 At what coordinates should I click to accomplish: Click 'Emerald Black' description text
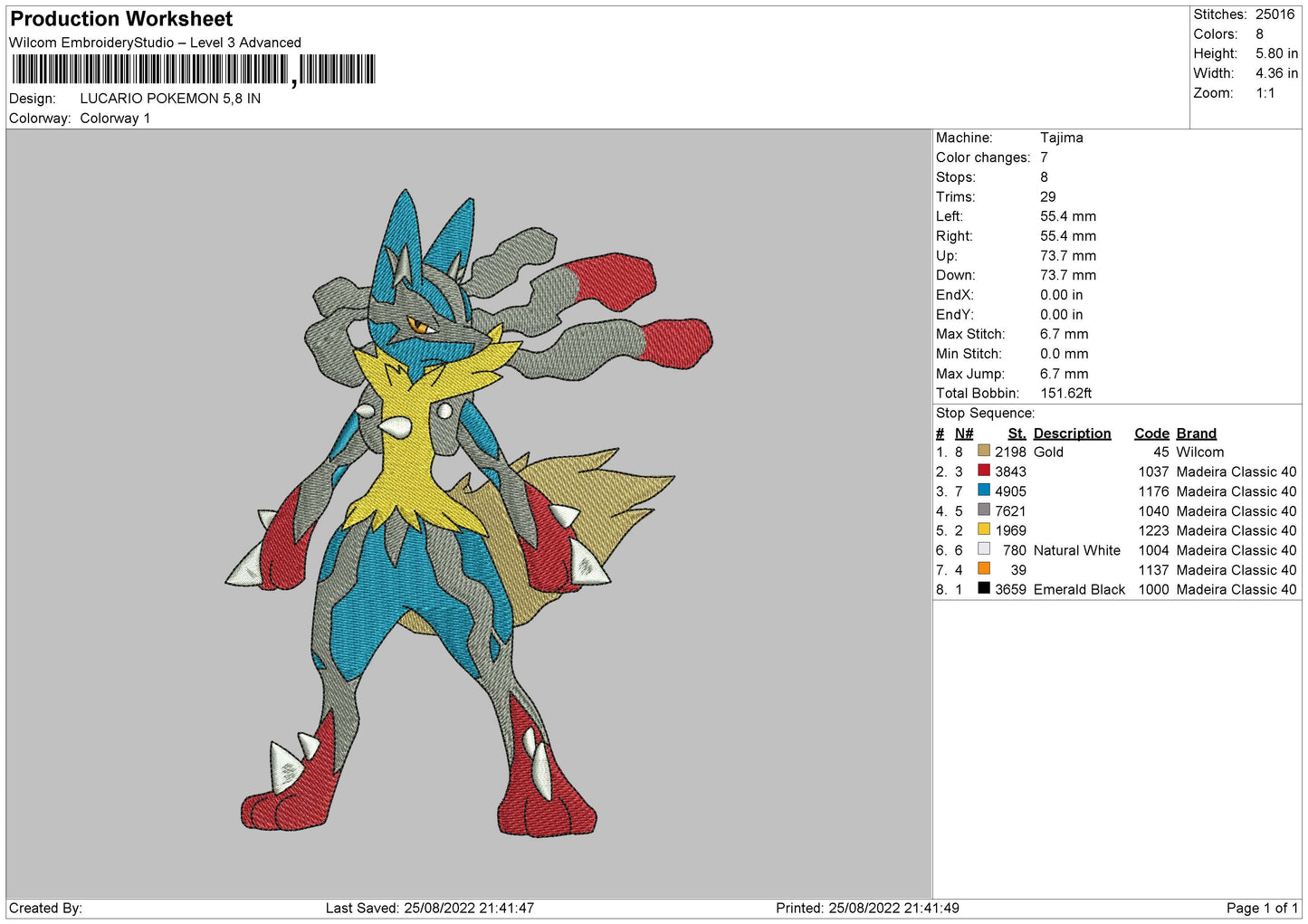(1079, 590)
